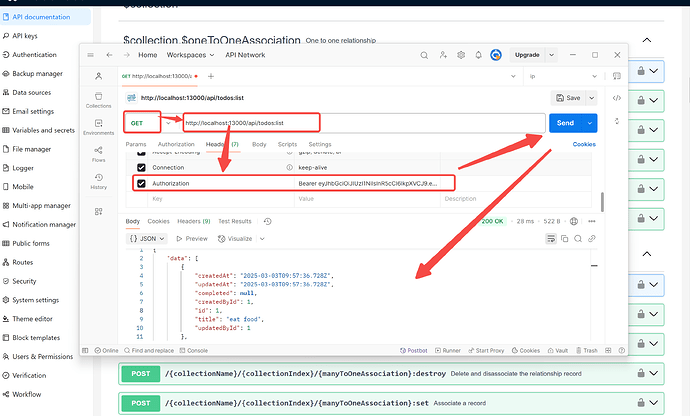Open environment selector dropdown labeled ip

[x=563, y=76]
